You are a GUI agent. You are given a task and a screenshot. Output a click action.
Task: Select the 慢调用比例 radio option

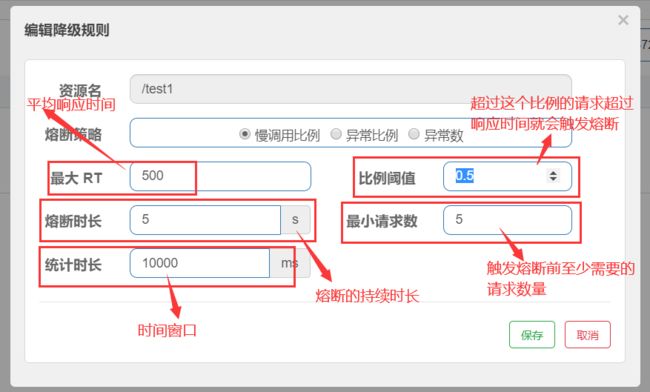245,134
